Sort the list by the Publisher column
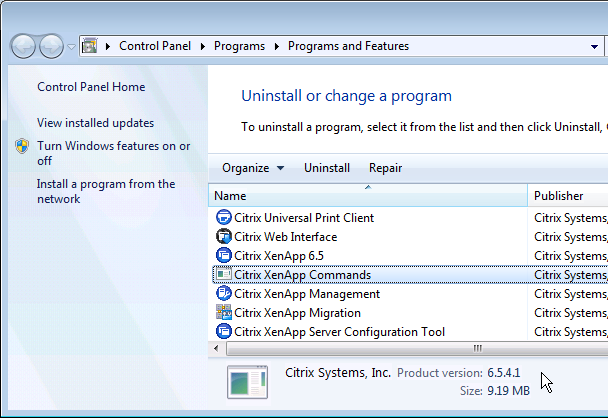The width and height of the screenshot is (608, 418). pyautogui.click(x=568, y=195)
